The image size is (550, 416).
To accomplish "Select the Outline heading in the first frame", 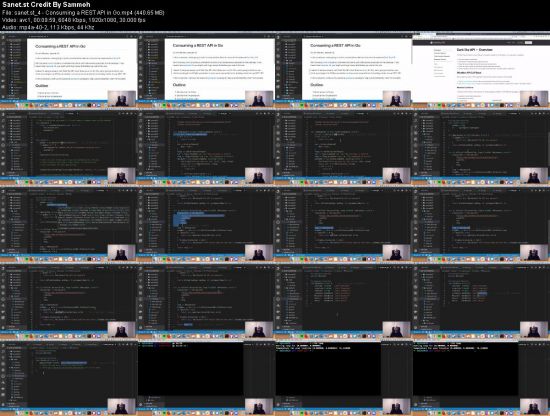I will pyautogui.click(x=41, y=86).
